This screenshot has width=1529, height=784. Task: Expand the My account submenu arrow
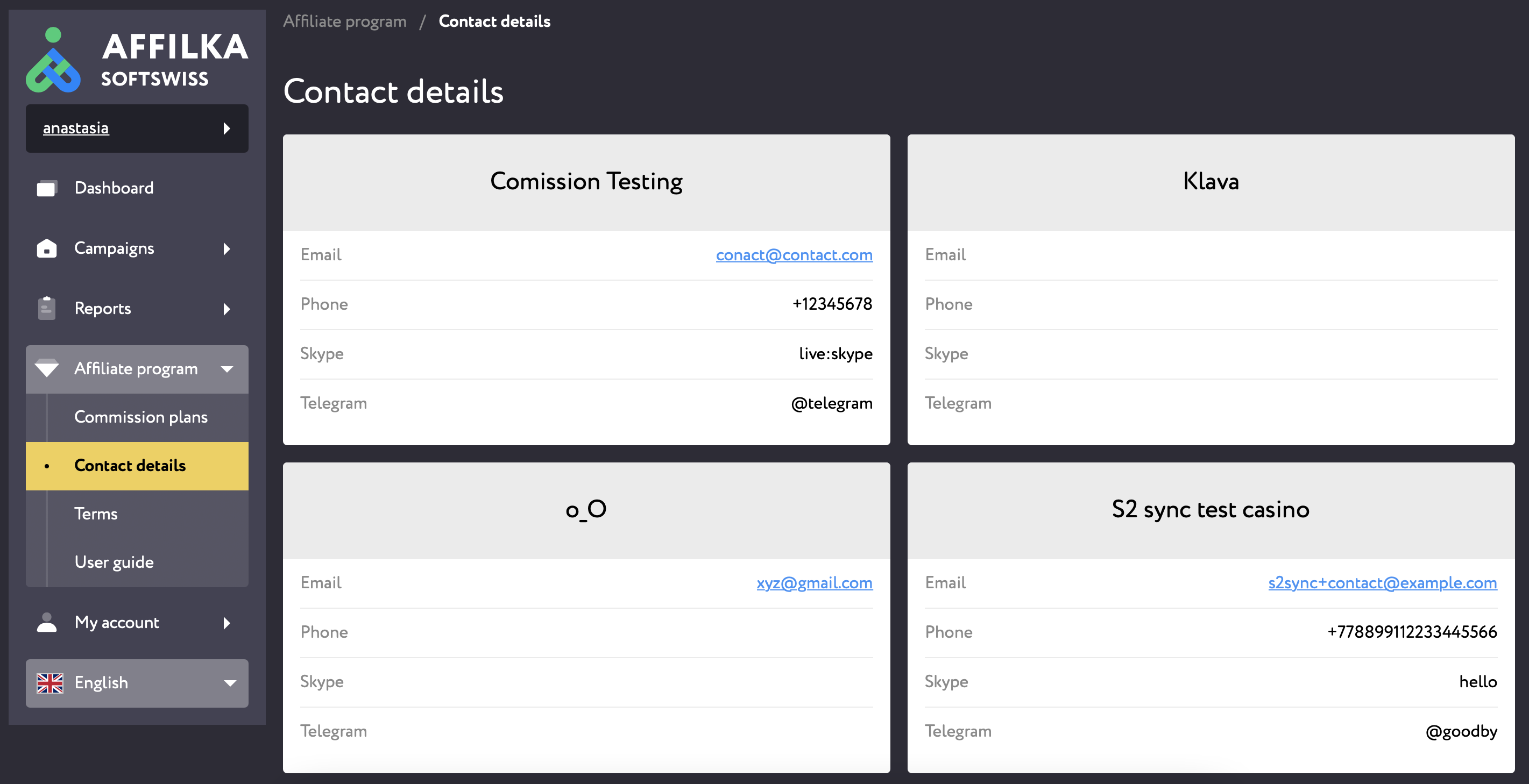pos(226,623)
